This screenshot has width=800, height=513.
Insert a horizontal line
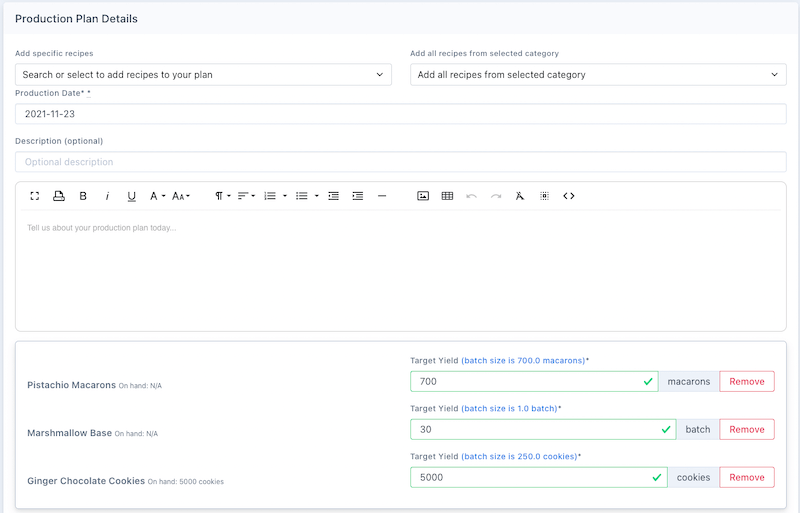(382, 196)
